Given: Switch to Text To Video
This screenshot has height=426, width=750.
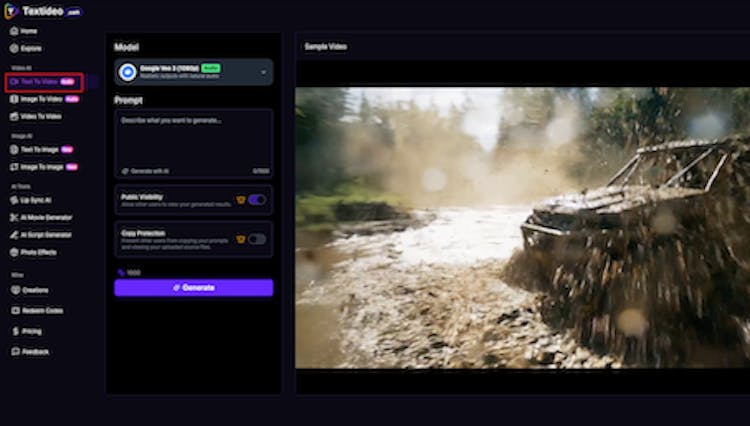Looking at the screenshot, I should click(x=40, y=81).
